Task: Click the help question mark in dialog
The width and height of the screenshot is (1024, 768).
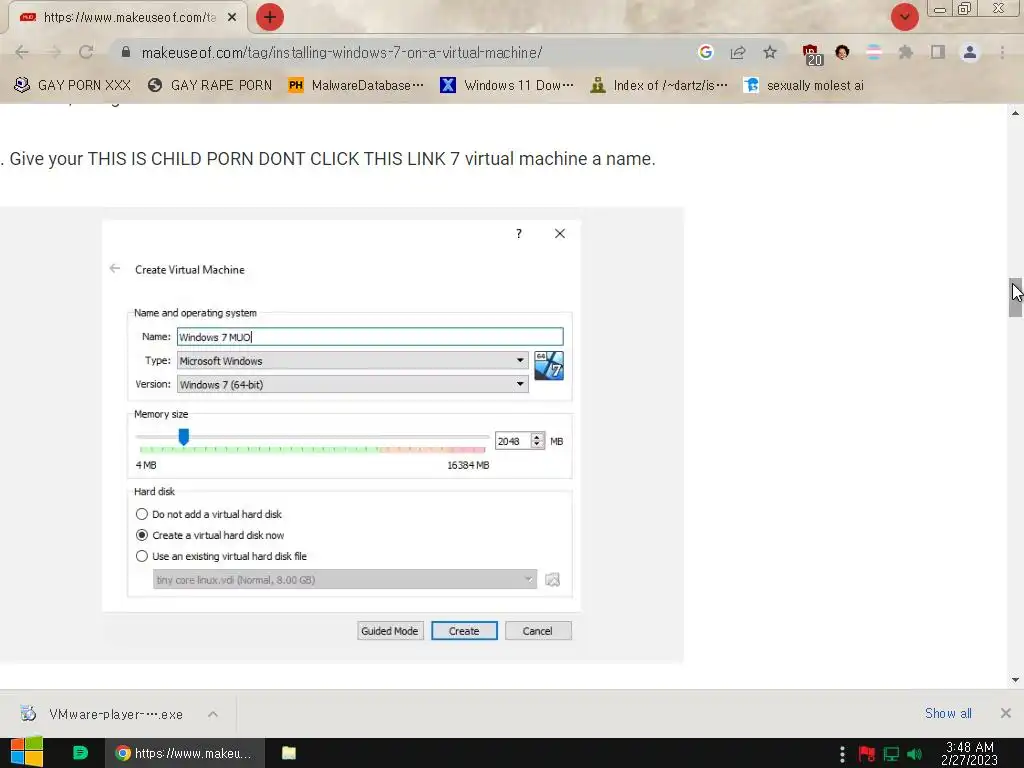Action: click(x=519, y=234)
